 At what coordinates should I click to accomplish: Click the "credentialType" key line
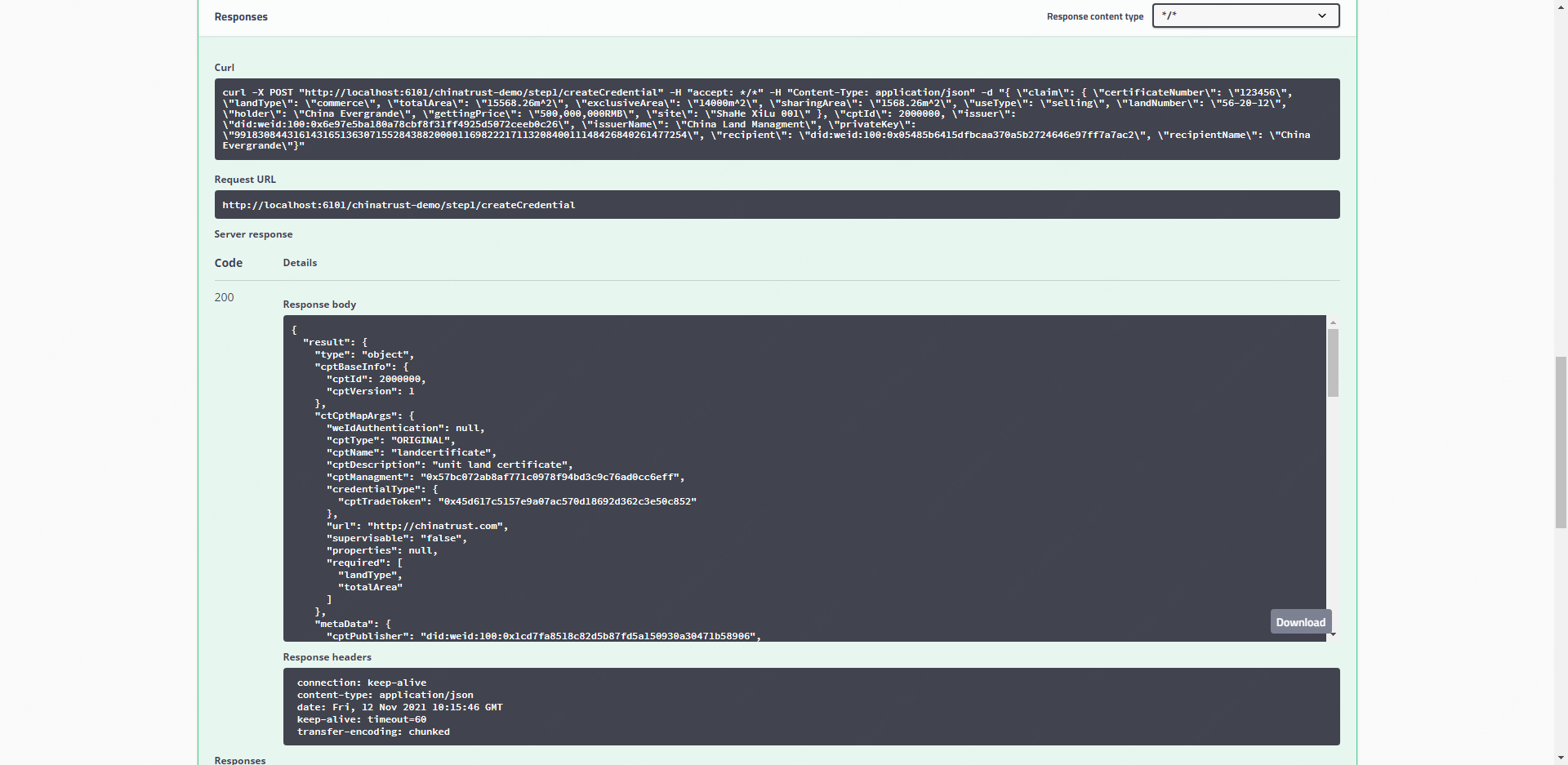382,489
